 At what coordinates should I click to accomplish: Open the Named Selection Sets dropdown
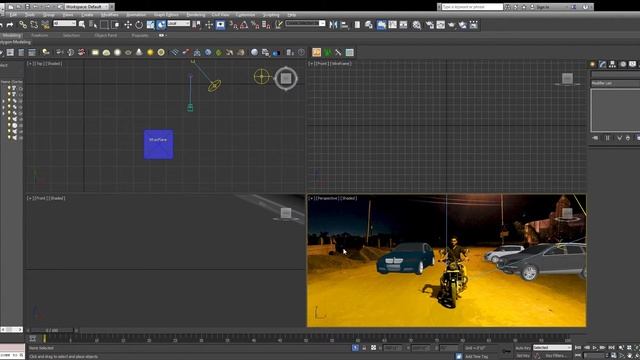pyautogui.click(x=305, y=24)
